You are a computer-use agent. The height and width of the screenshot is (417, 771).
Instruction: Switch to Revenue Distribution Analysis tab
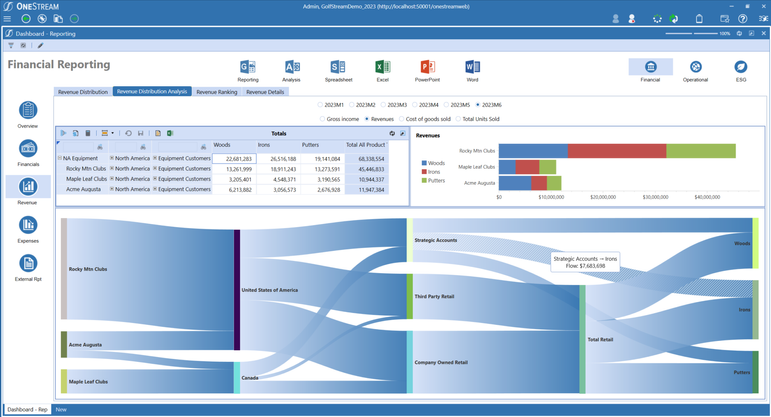[x=152, y=91]
